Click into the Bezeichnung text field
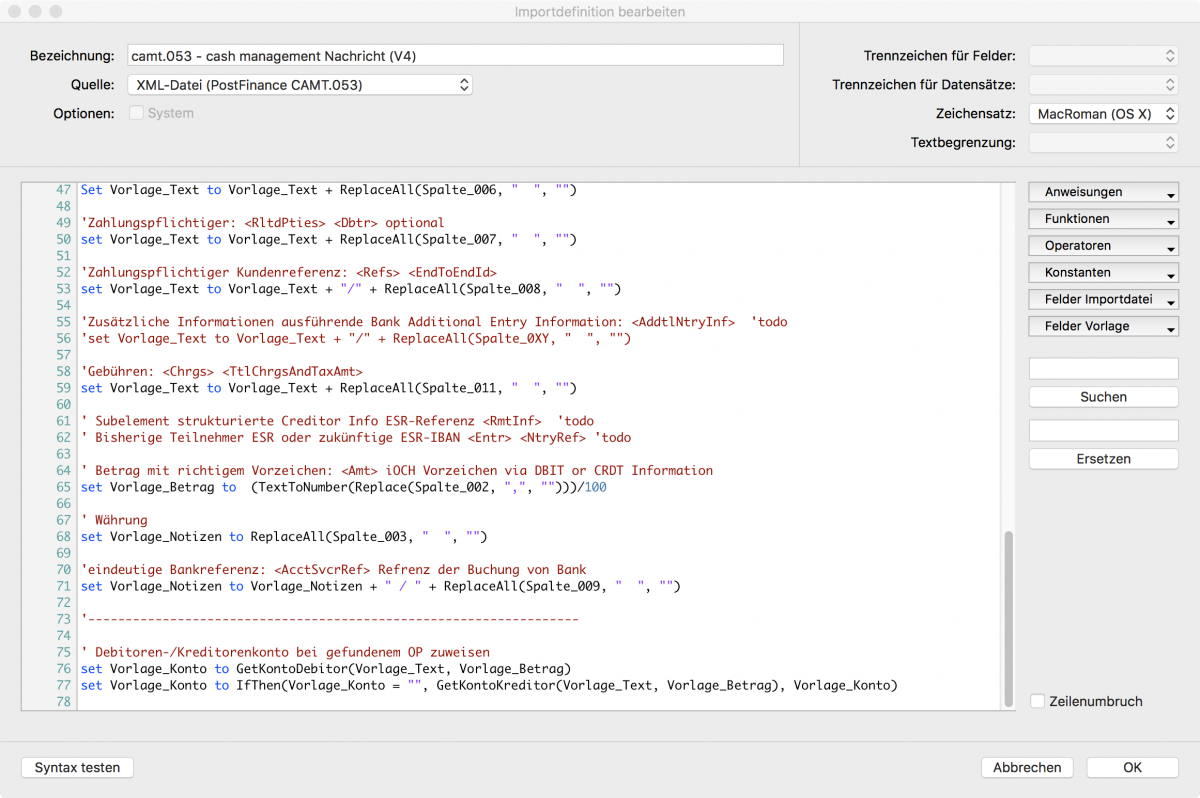 [x=454, y=56]
